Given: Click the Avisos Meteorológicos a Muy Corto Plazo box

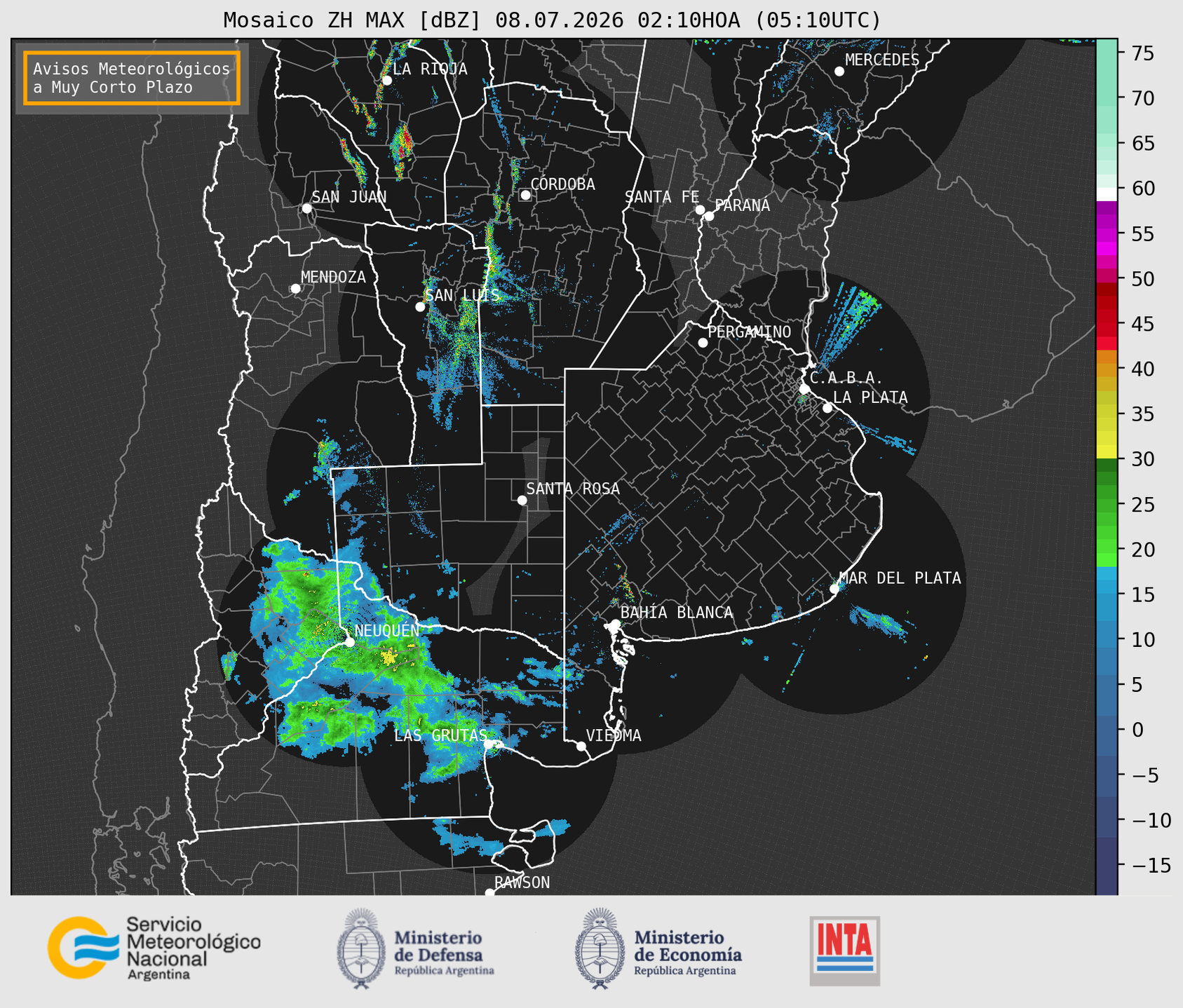Looking at the screenshot, I should pyautogui.click(x=132, y=78).
